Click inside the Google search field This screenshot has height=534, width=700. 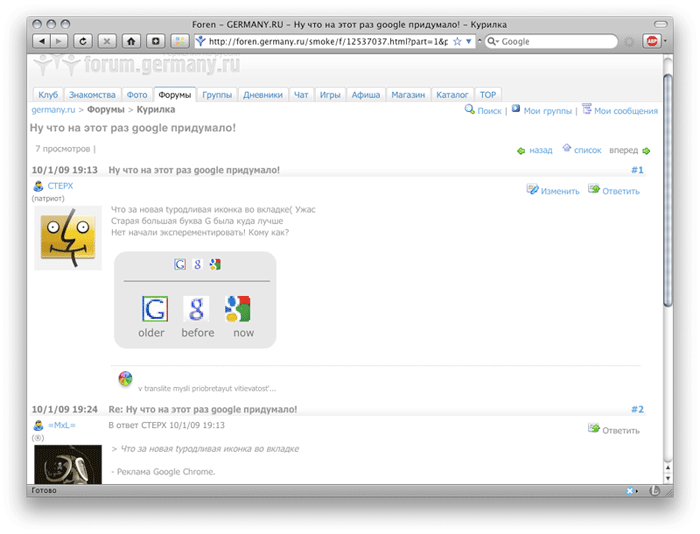click(x=555, y=42)
